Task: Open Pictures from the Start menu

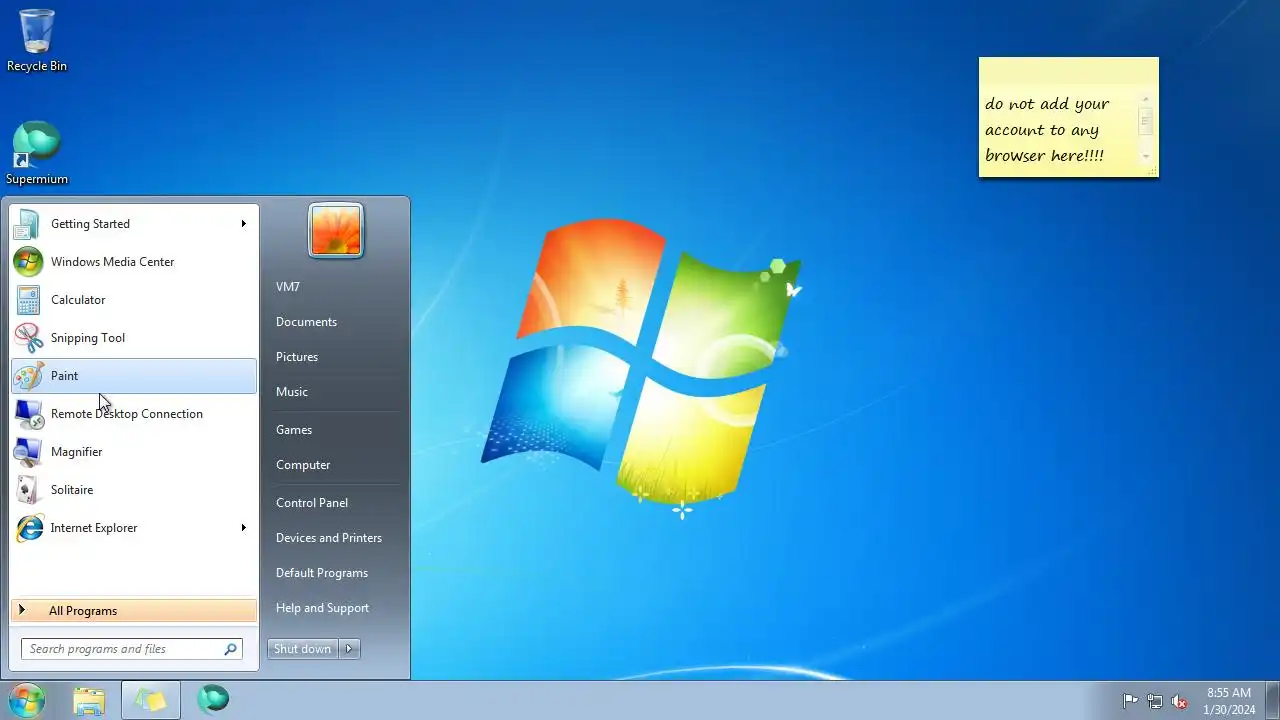Action: (x=297, y=357)
